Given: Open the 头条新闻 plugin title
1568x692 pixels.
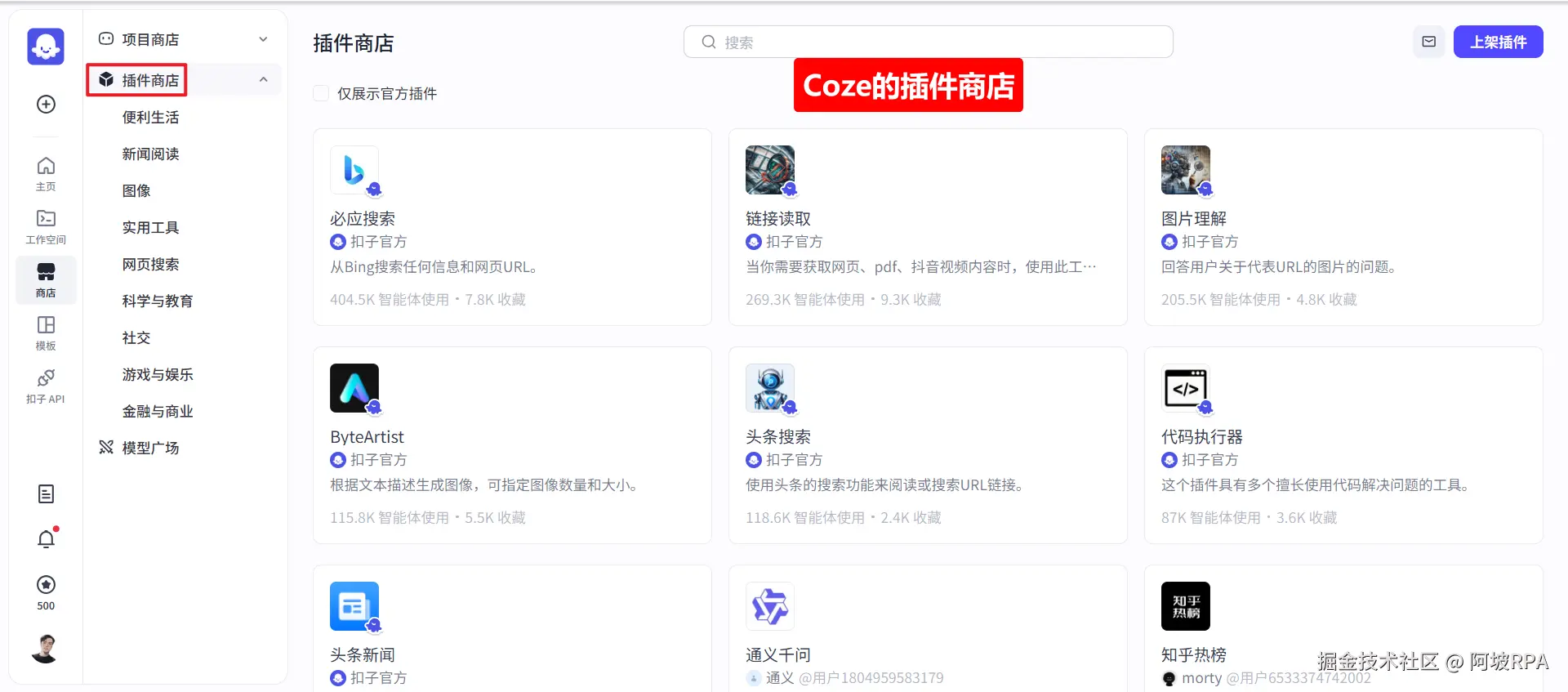Looking at the screenshot, I should [x=363, y=654].
